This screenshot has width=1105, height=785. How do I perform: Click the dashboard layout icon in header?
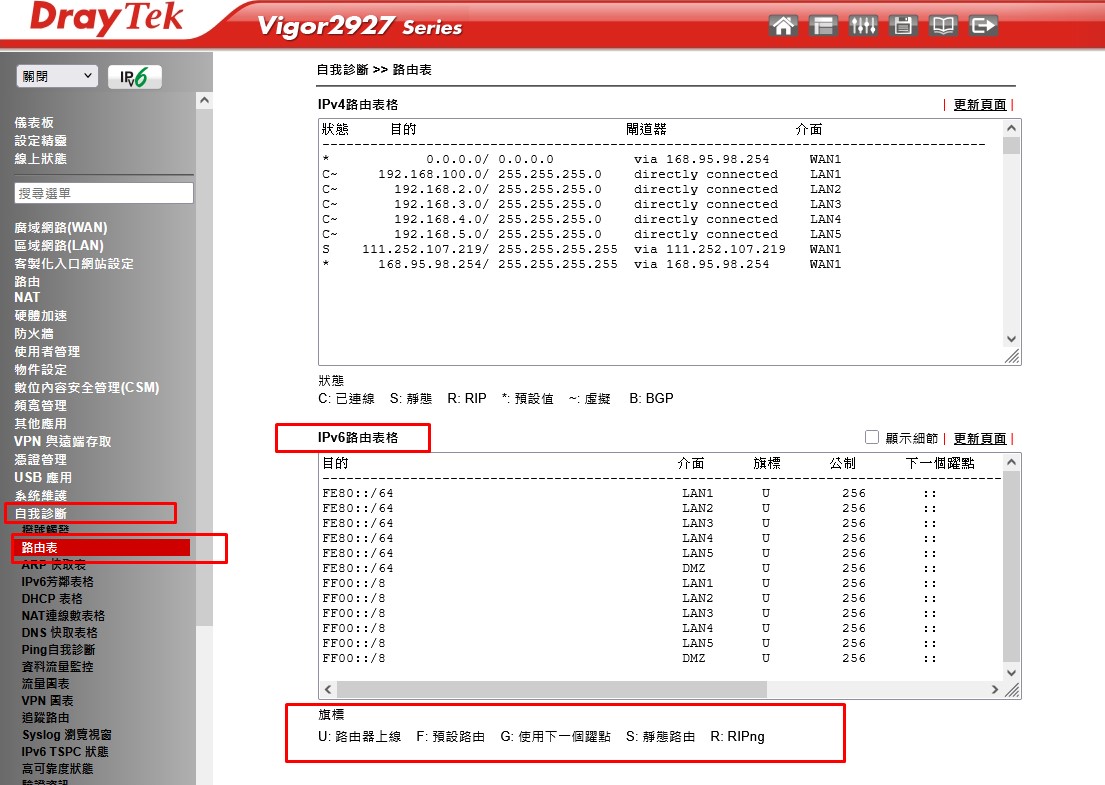[823, 26]
